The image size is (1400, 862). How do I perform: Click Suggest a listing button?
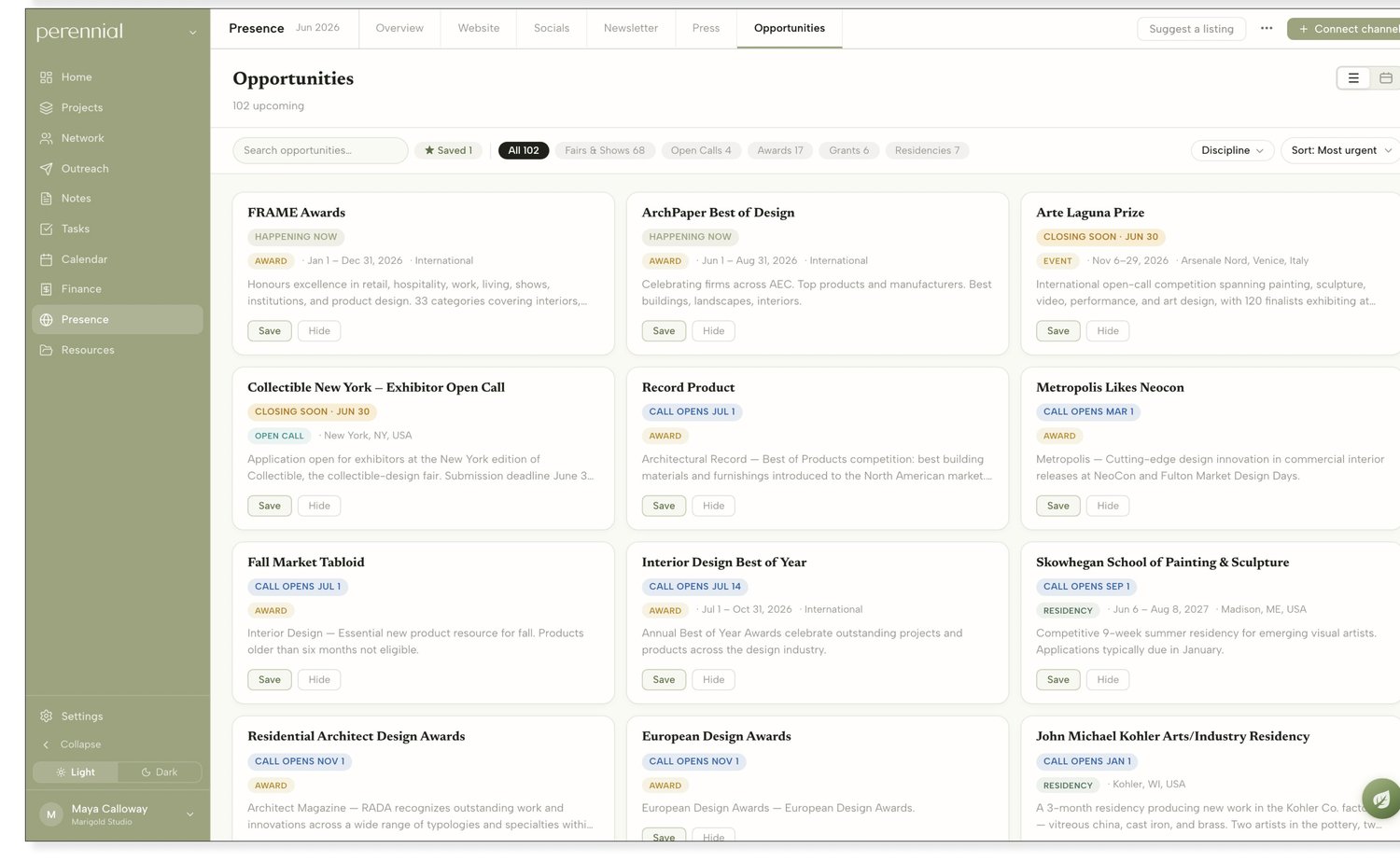(x=1192, y=29)
